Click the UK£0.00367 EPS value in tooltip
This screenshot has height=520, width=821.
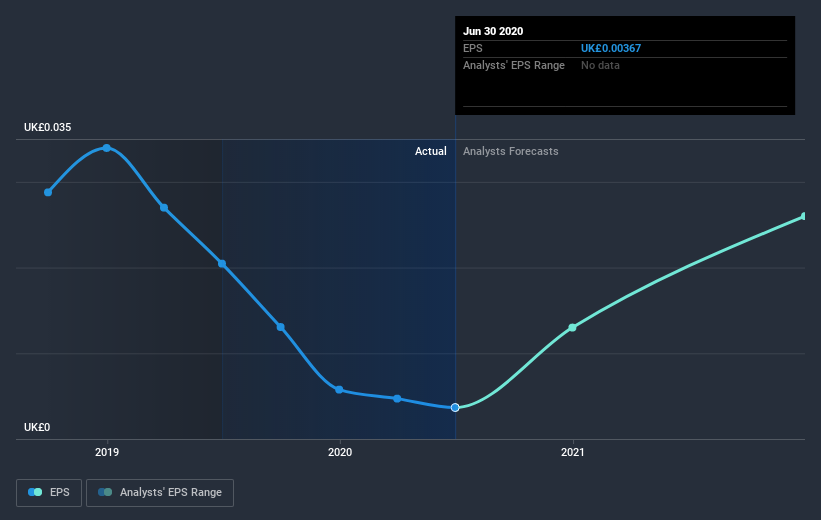pyautogui.click(x=611, y=48)
